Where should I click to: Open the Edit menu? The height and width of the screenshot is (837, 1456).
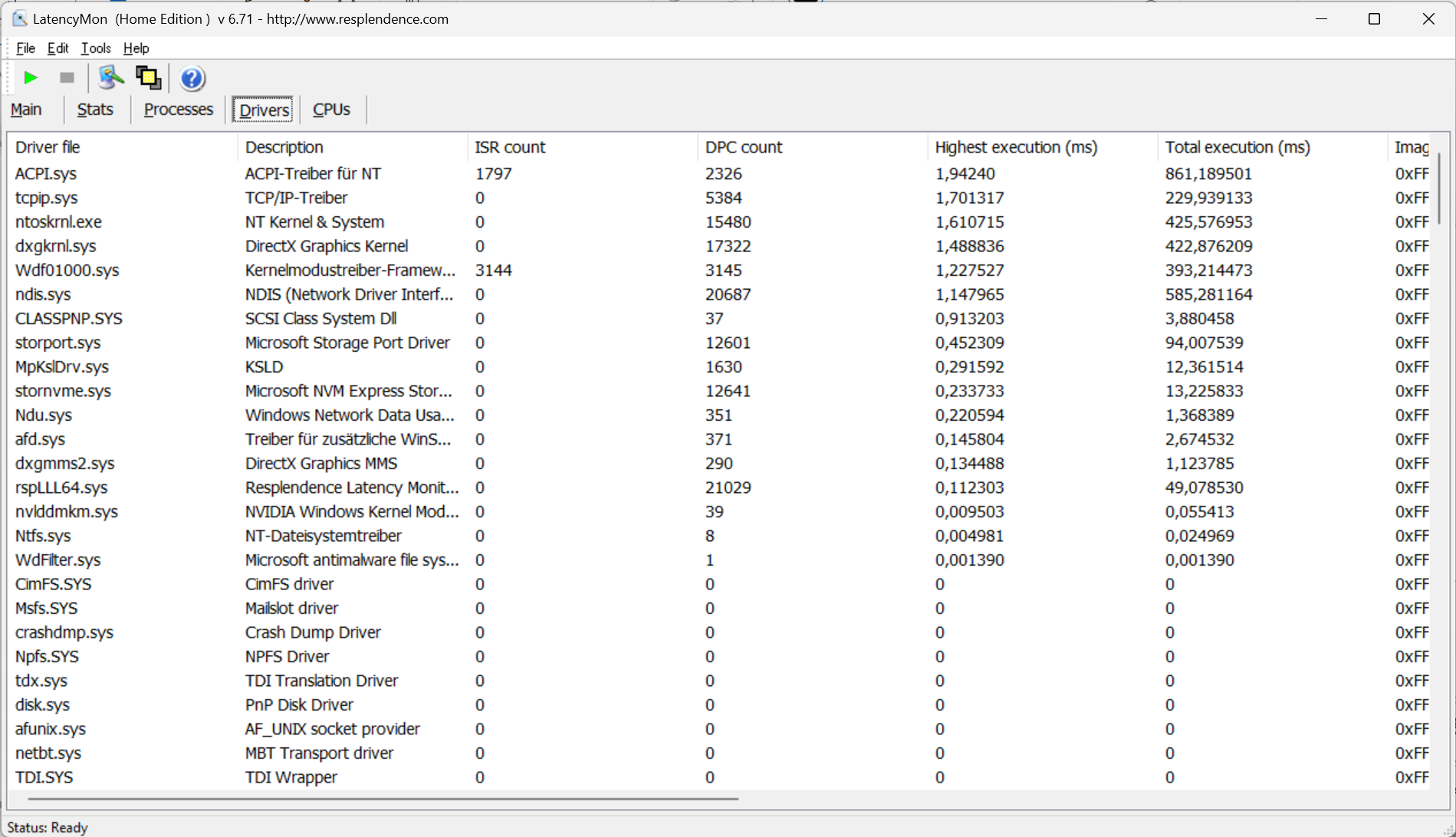pos(58,48)
